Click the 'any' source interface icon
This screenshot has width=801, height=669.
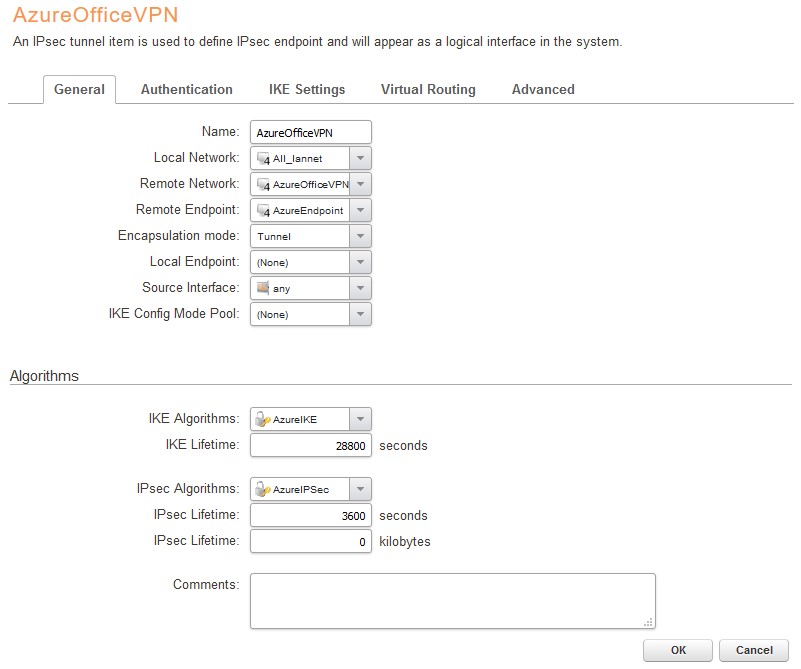(x=263, y=288)
